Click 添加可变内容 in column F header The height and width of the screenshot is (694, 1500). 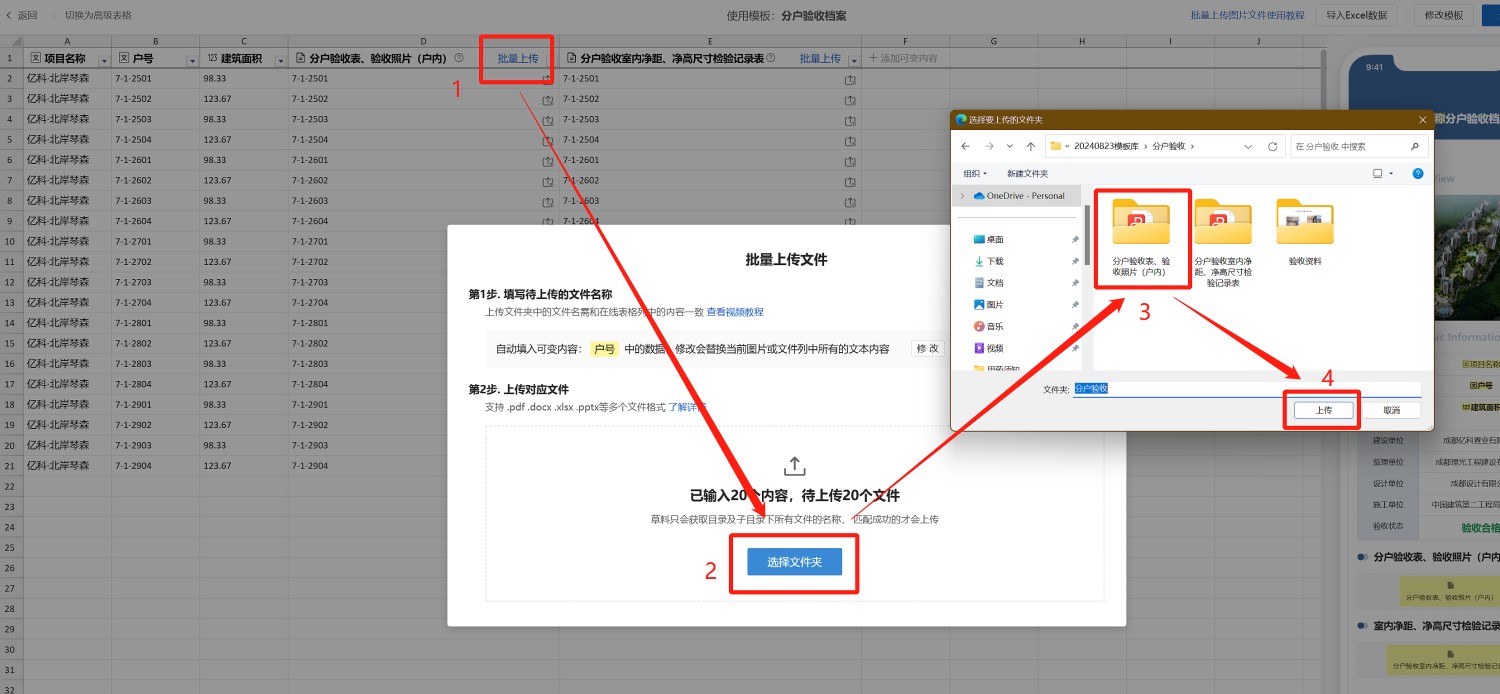pyautogui.click(x=903, y=58)
